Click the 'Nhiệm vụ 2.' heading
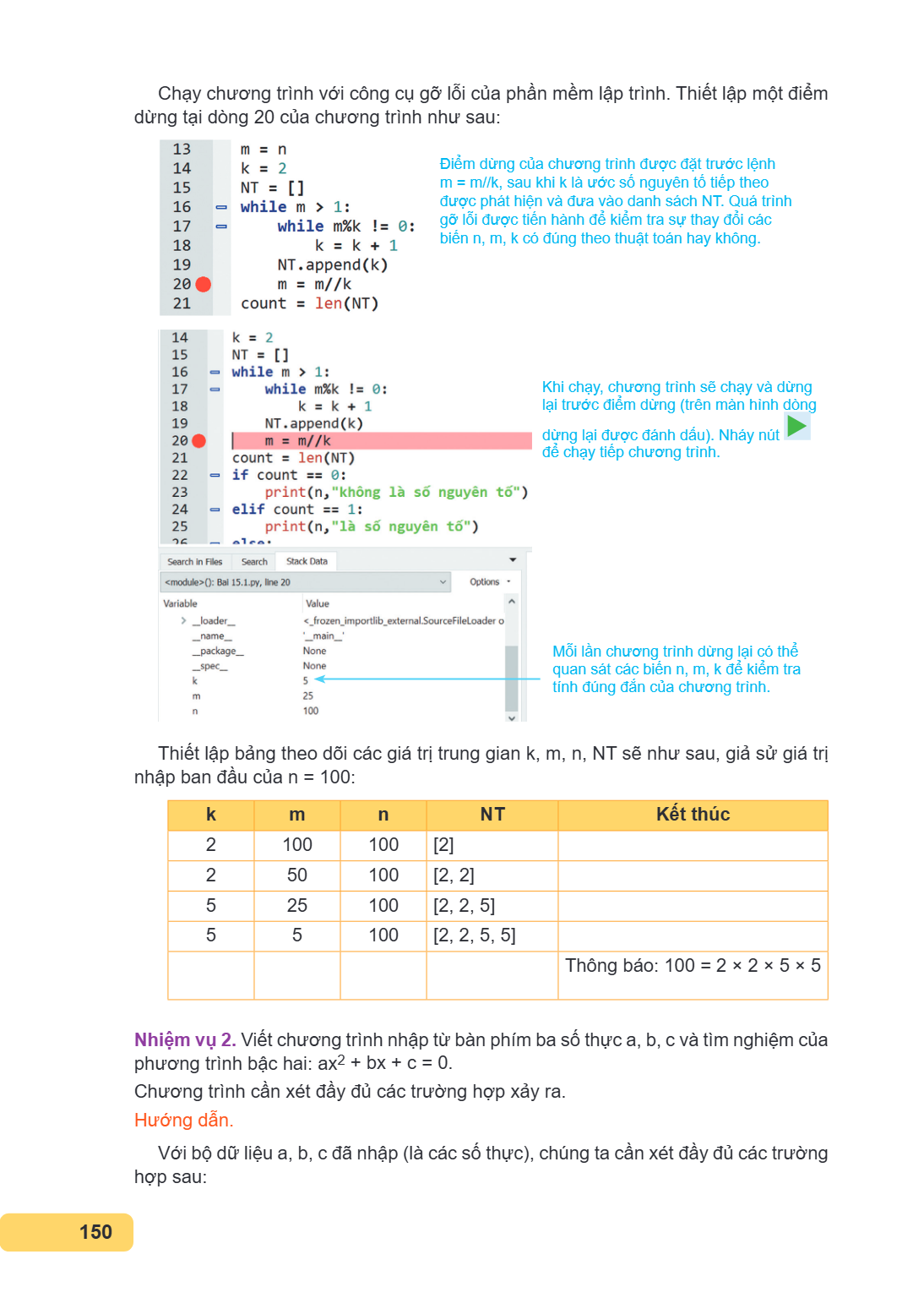The image size is (924, 1298). 185,1040
